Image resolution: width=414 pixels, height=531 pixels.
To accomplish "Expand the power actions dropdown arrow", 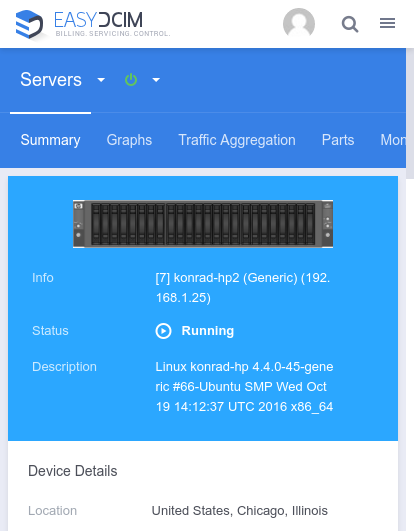I will [156, 80].
